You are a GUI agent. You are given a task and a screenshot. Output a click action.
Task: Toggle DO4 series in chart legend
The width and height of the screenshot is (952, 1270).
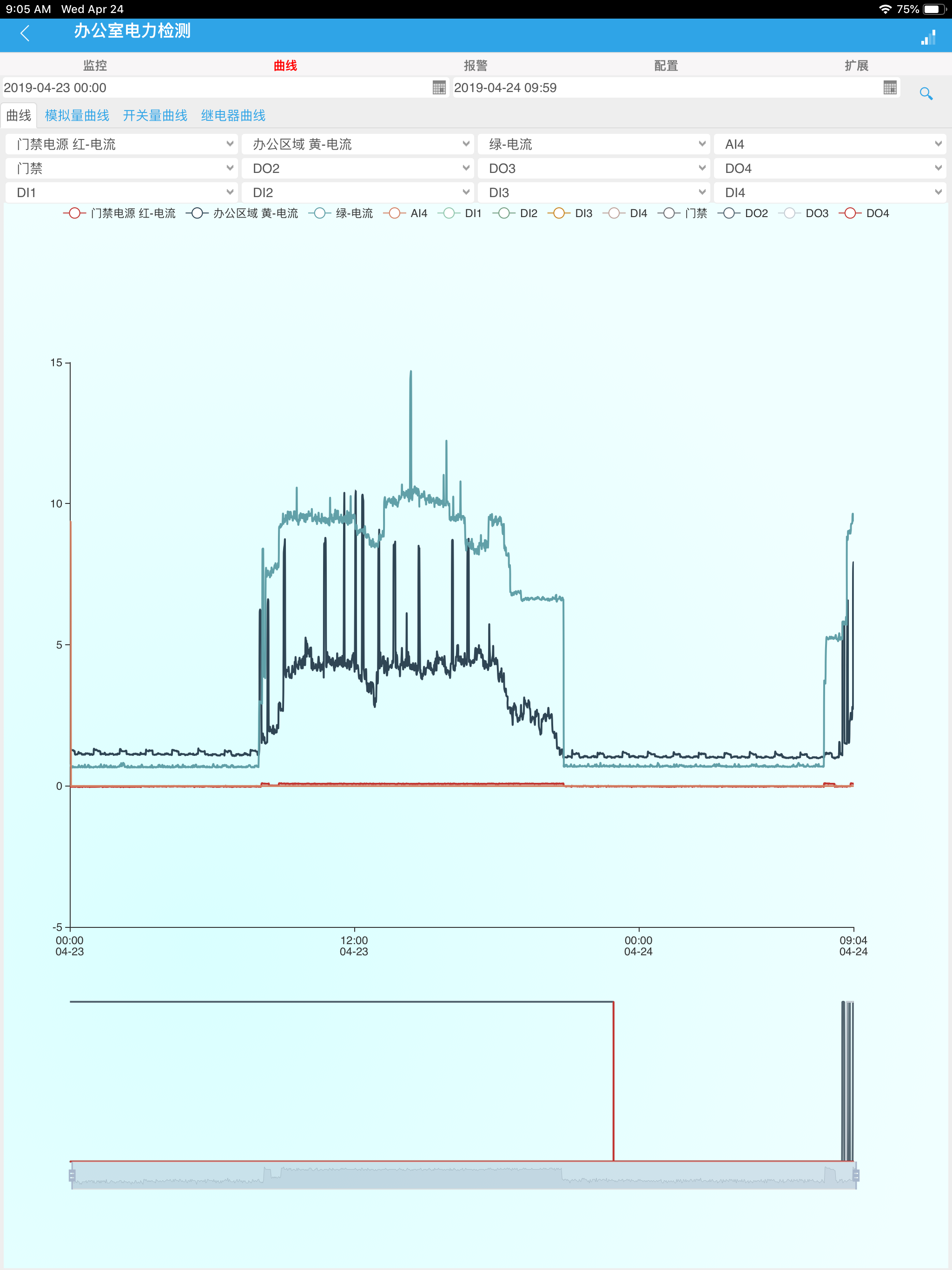(x=865, y=213)
